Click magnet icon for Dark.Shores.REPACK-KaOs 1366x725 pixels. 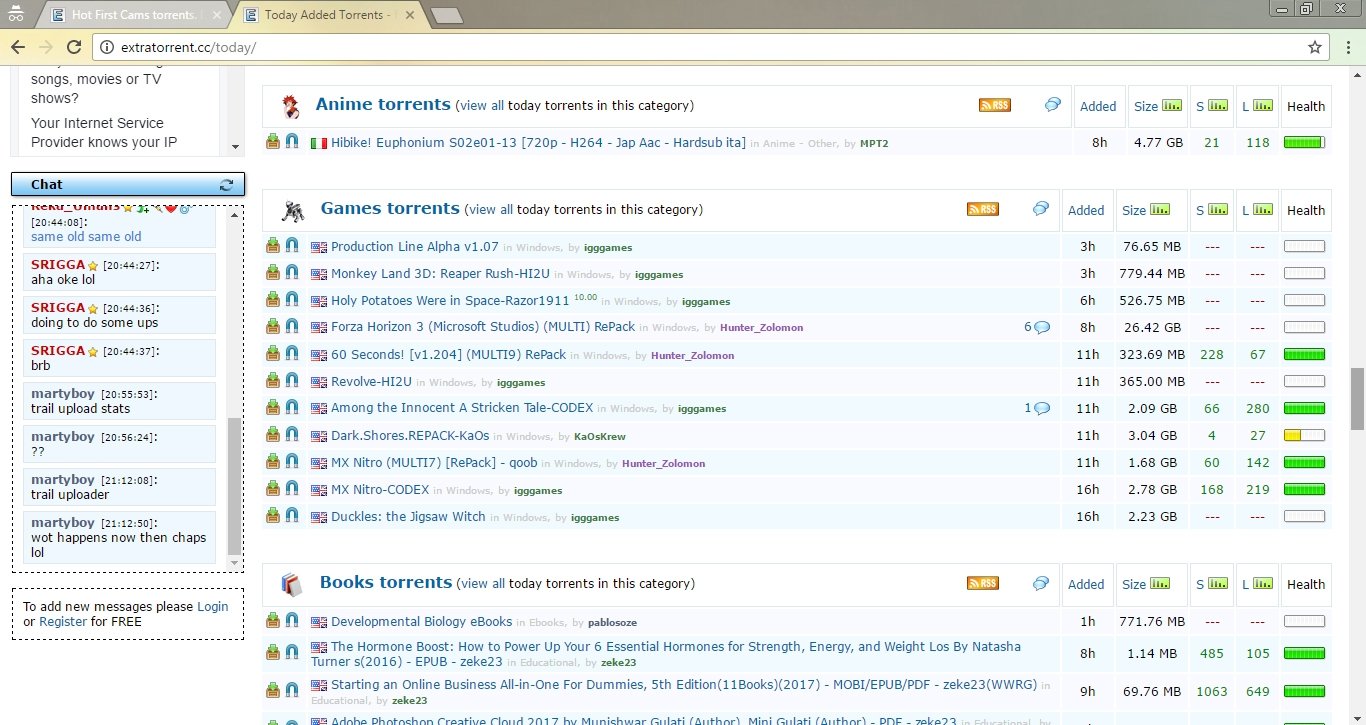[292, 434]
